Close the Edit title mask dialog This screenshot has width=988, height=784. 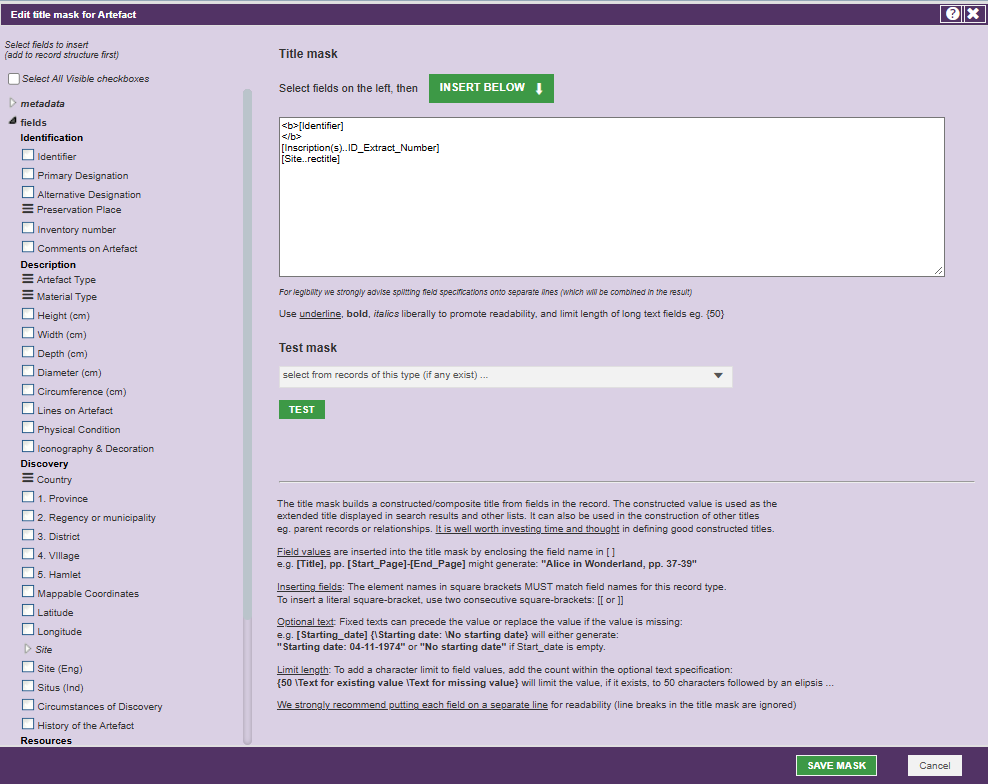click(973, 14)
